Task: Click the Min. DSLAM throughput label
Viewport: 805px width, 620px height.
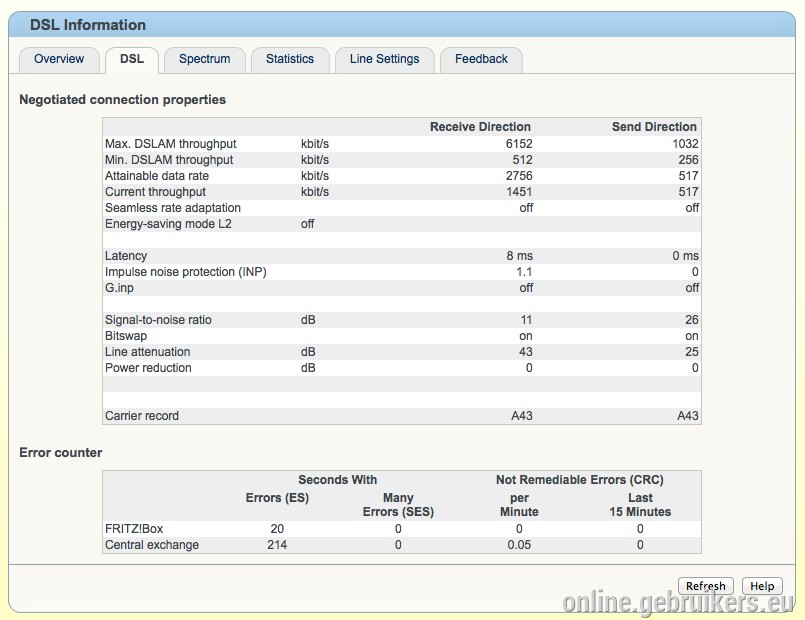Action: click(x=169, y=160)
